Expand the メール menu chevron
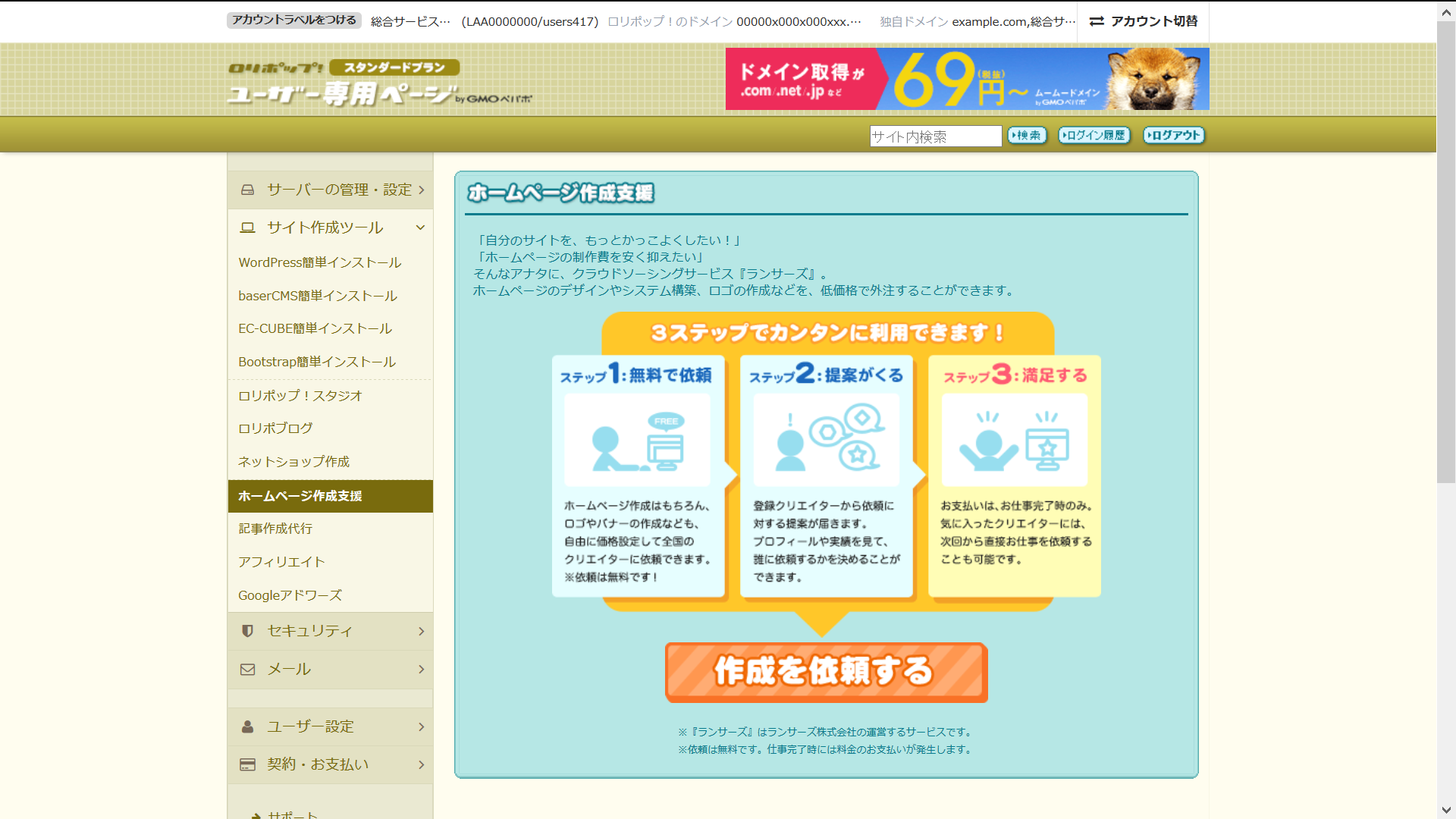The height and width of the screenshot is (819, 1456). coord(422,670)
